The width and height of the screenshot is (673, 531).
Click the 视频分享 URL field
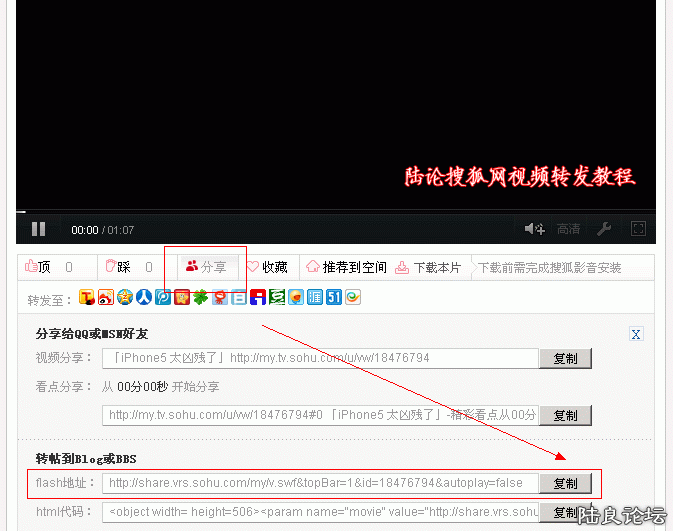point(320,358)
